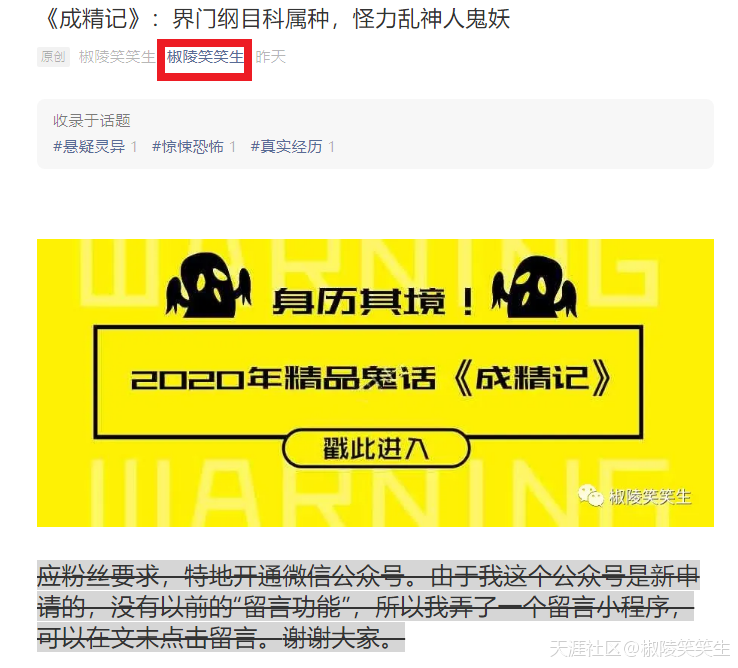Click the right ghost icon in banner
Viewport: 738px width, 668px height.
[534, 287]
